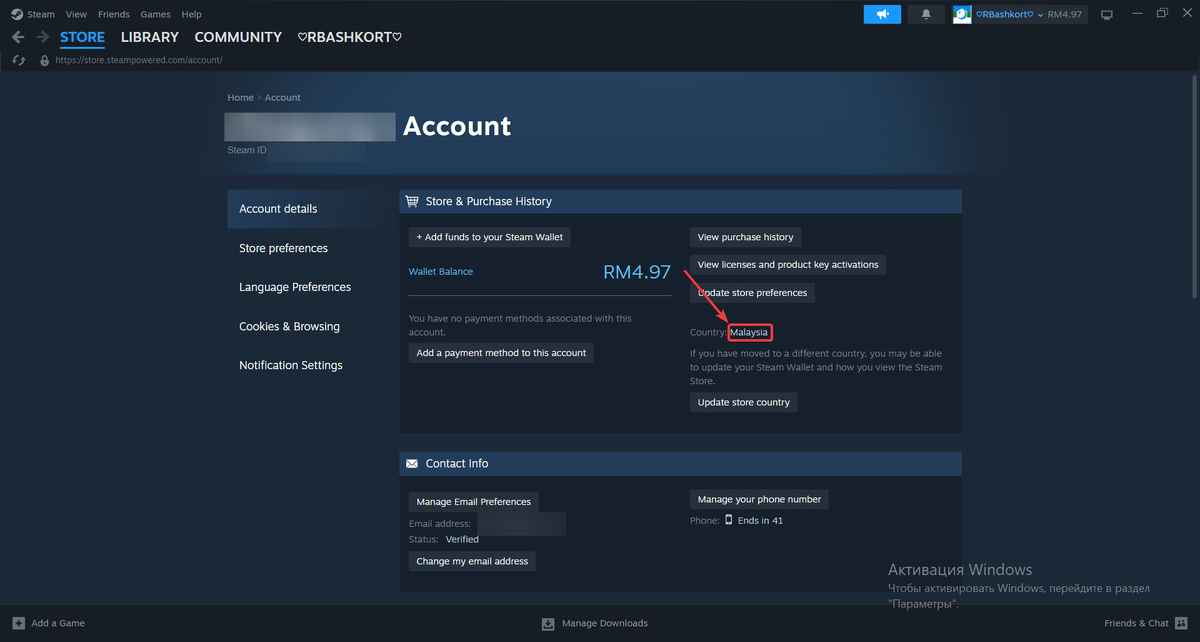Click the Verified status text

[x=462, y=539]
